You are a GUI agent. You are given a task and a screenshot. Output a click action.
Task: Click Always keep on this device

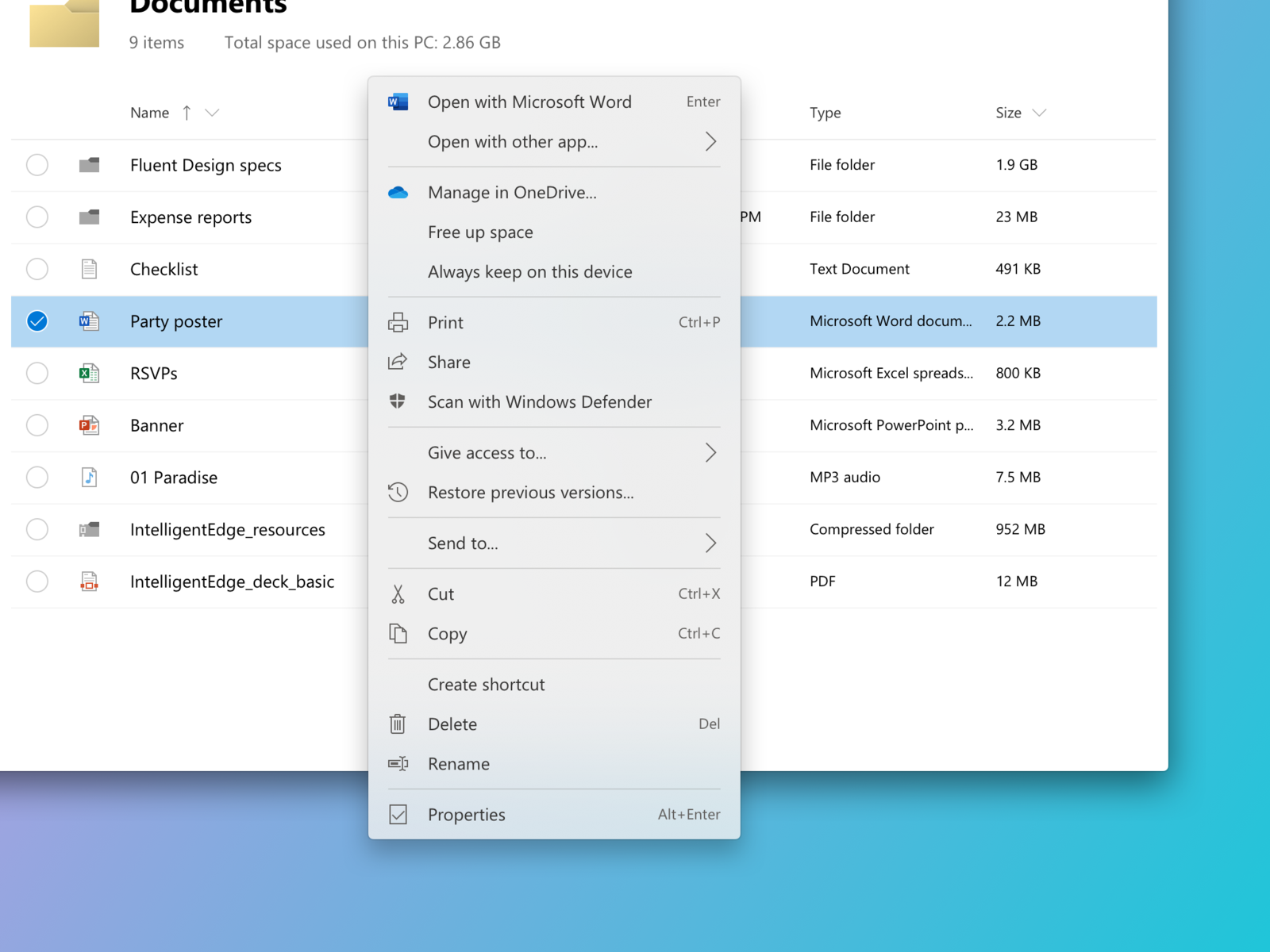[x=529, y=271]
